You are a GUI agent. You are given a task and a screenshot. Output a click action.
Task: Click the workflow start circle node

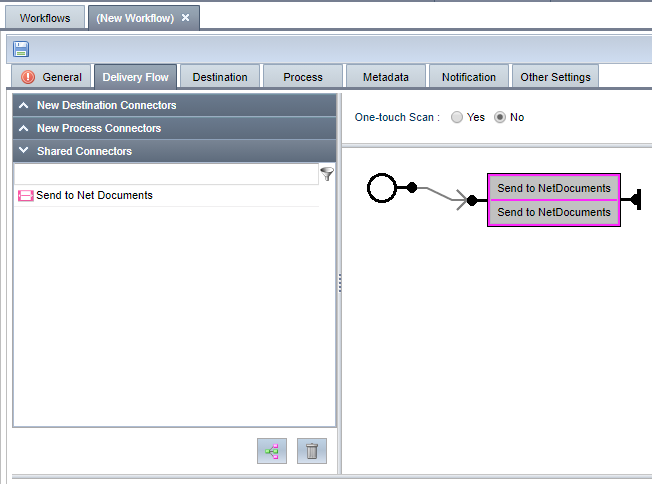[382, 187]
